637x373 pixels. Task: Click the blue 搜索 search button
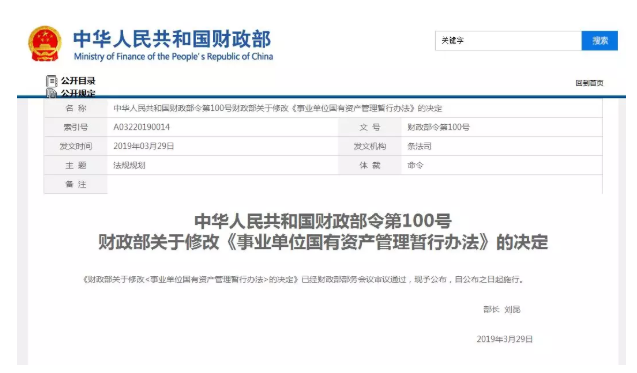(x=600, y=41)
